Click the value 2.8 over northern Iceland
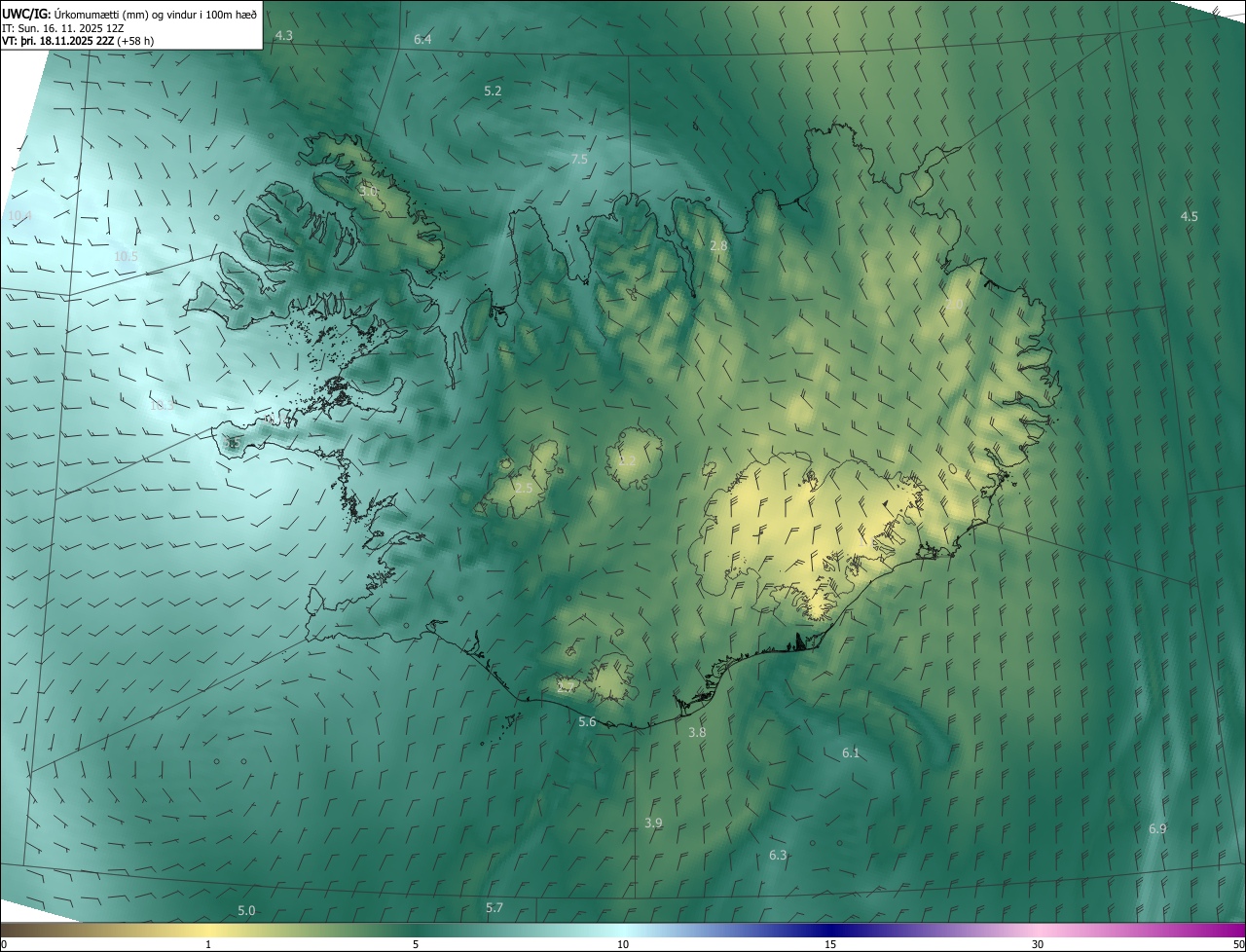 (x=718, y=246)
